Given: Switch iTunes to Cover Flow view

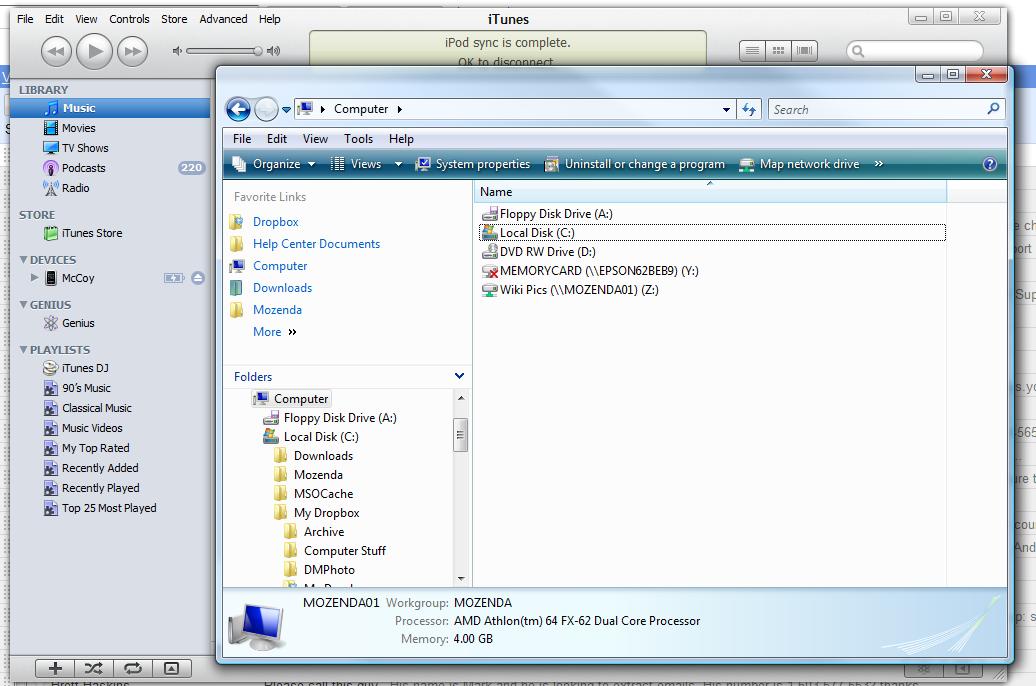Looking at the screenshot, I should tap(804, 51).
